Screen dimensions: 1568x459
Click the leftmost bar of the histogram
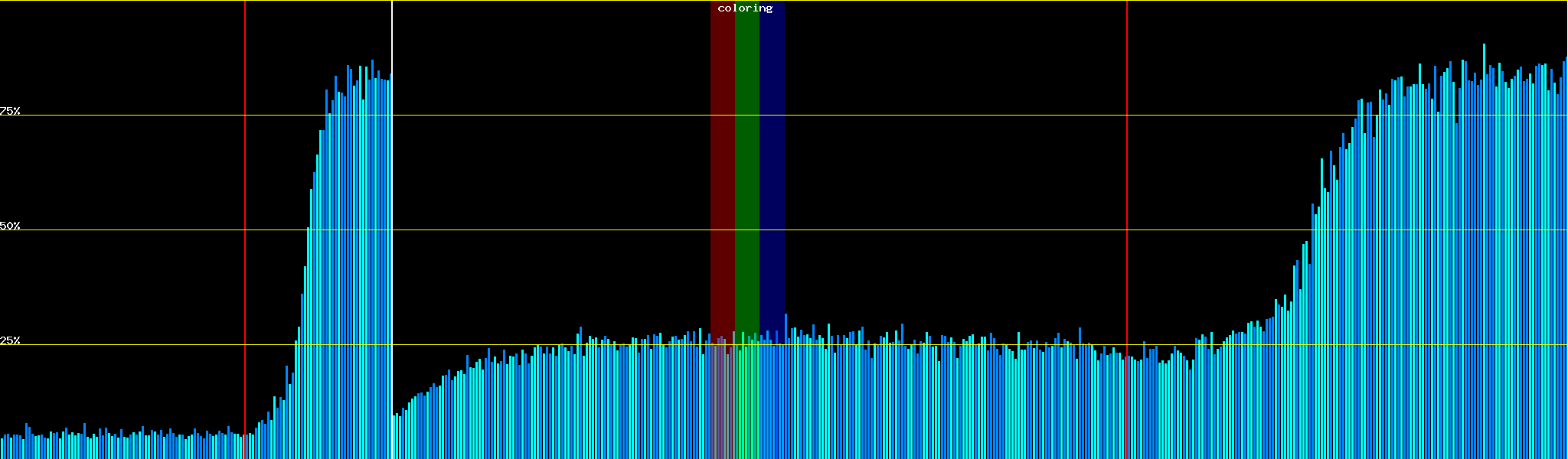pyautogui.click(x=2, y=449)
